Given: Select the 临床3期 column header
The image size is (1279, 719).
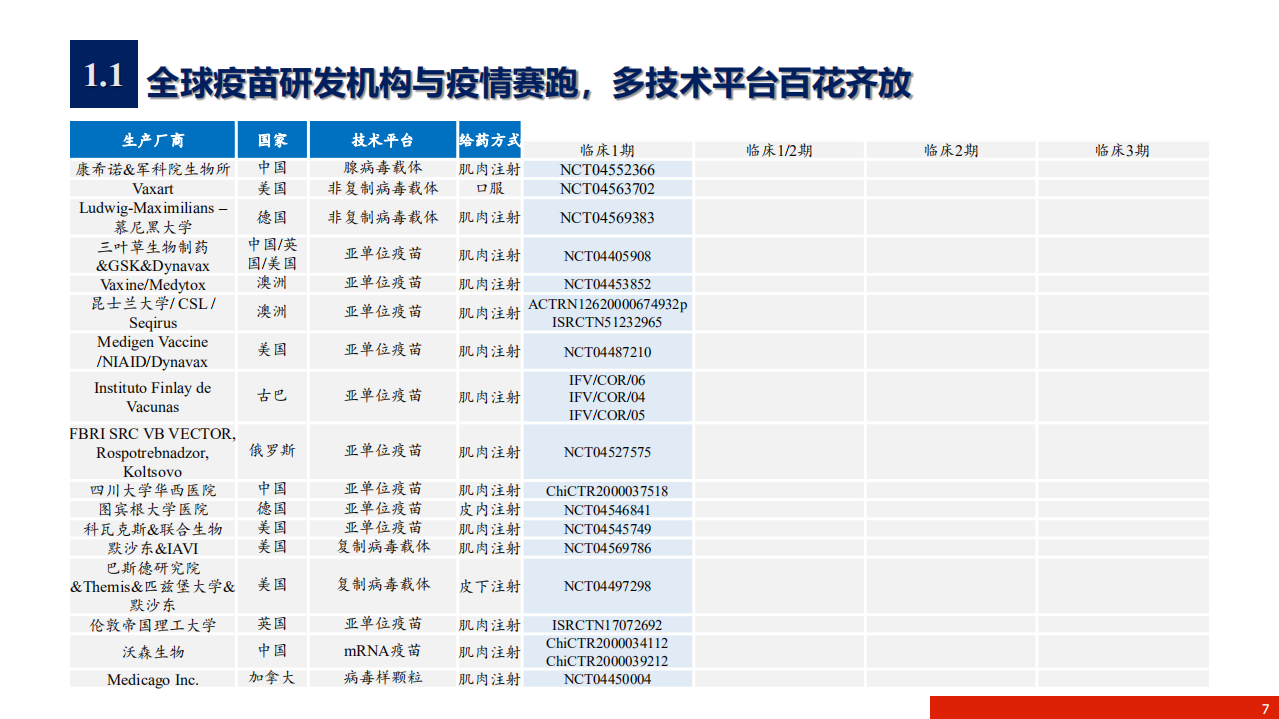Looking at the screenshot, I should point(1122,150).
